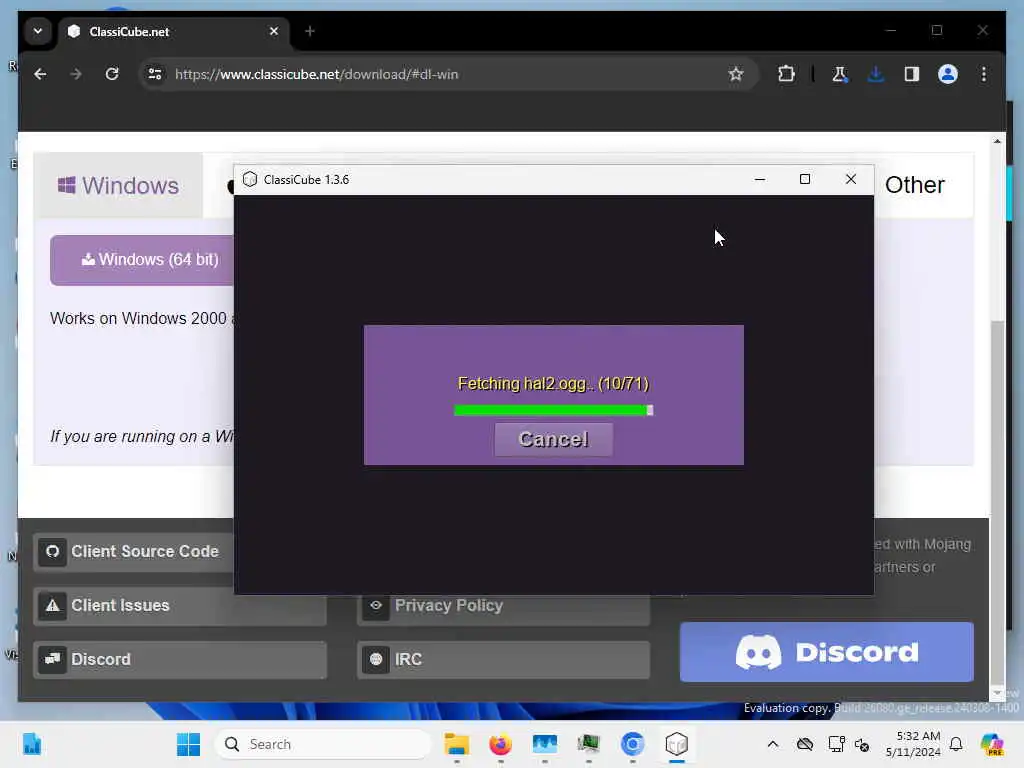Open the Client Source Code link
This screenshot has width=1024, height=768.
135,551
